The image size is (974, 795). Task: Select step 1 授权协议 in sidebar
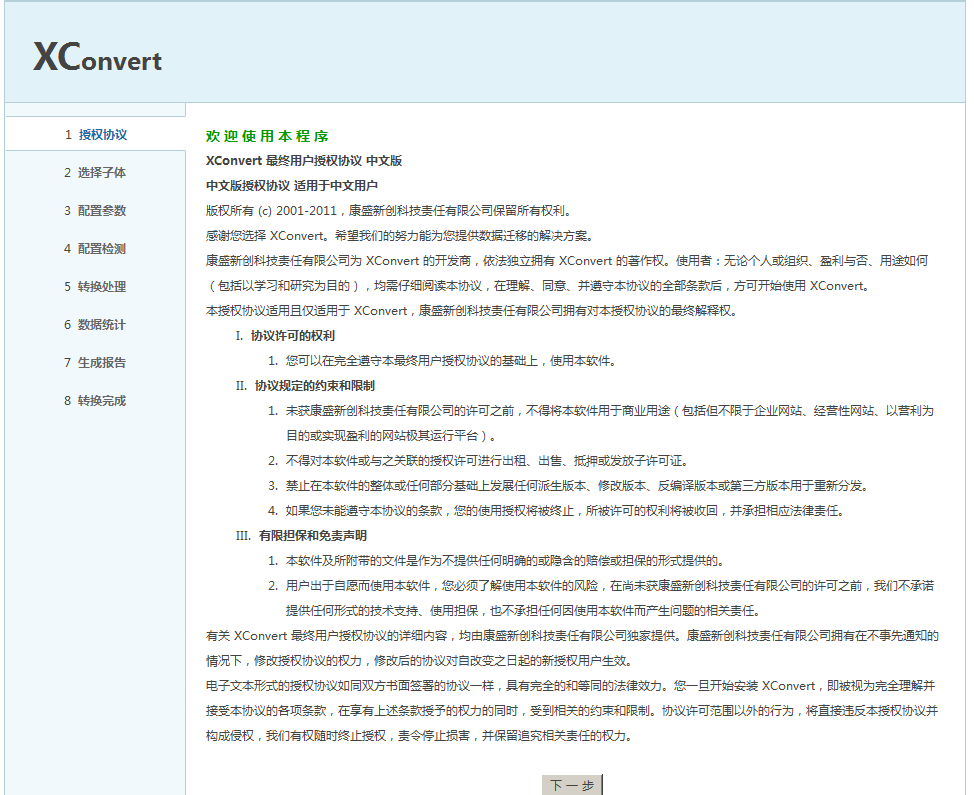(96, 135)
